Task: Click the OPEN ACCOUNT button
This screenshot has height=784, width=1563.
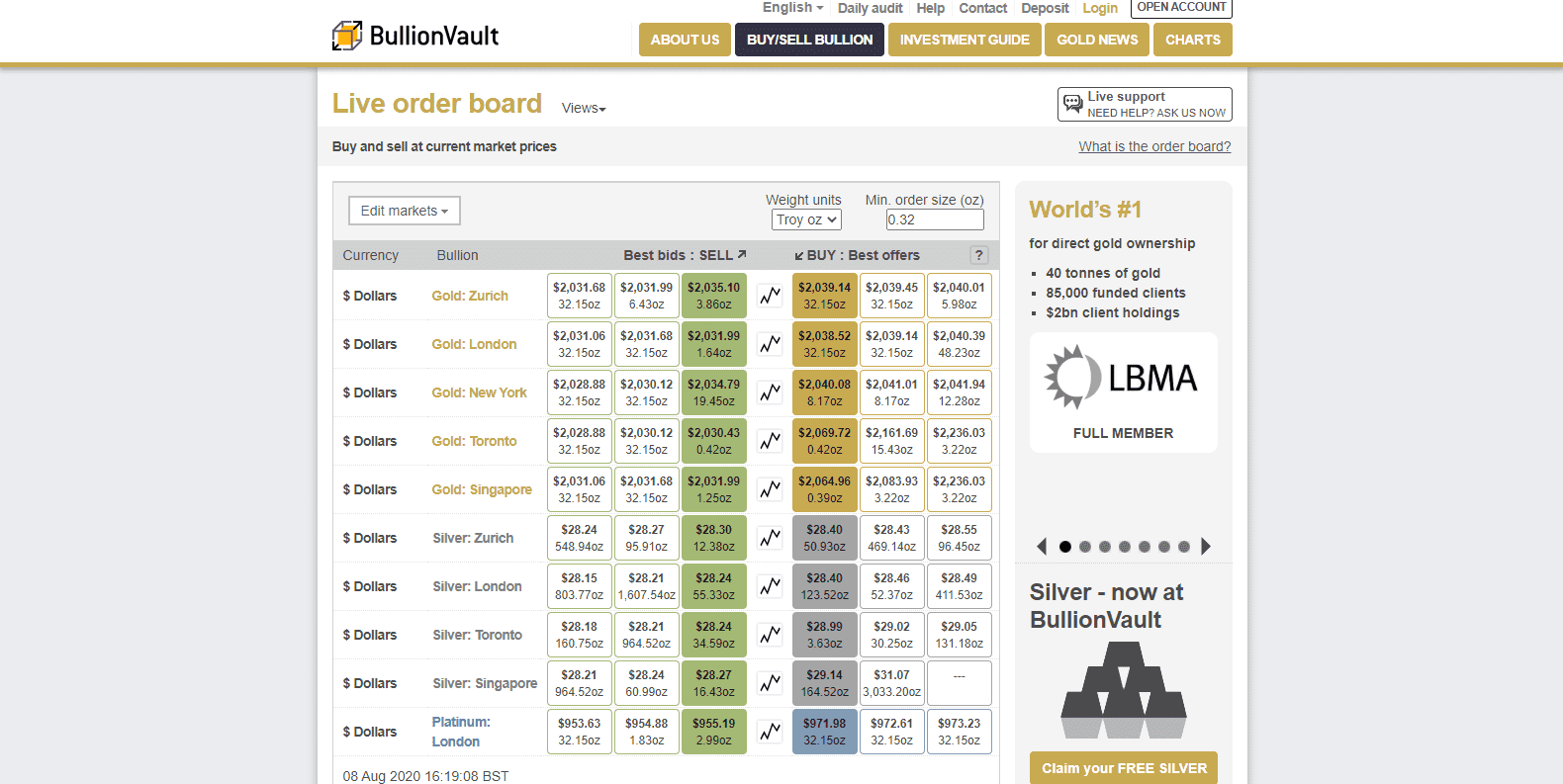Action: tap(1181, 8)
